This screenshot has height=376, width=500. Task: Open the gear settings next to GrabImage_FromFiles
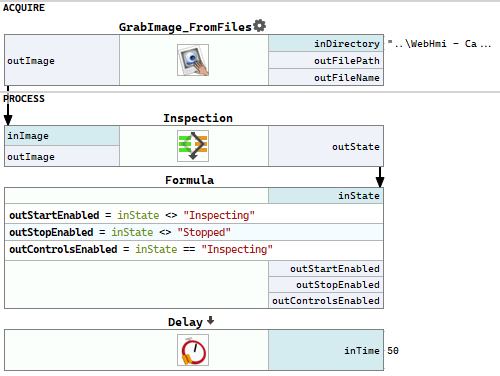(259, 26)
